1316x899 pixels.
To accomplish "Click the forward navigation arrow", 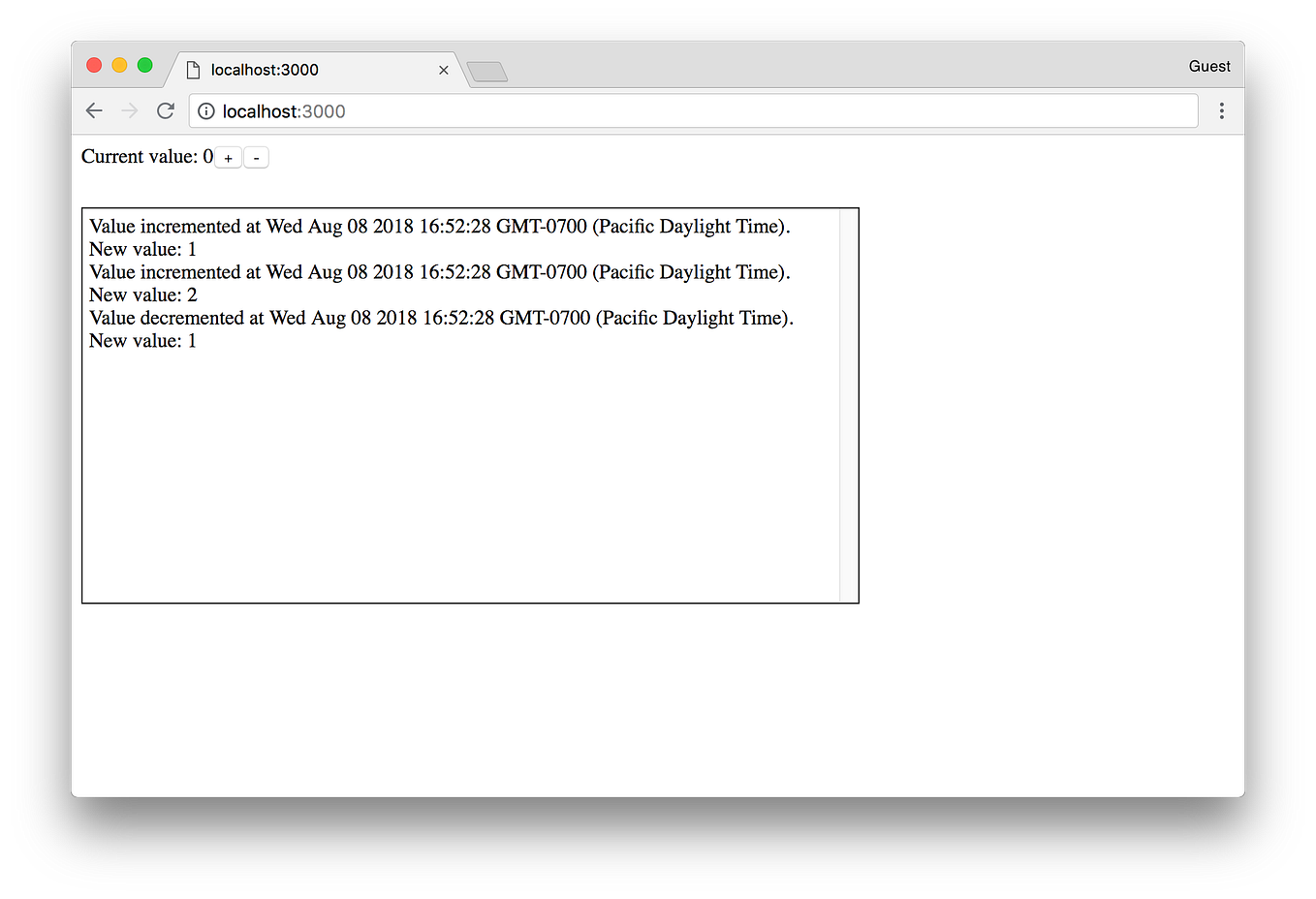I will (x=129, y=110).
